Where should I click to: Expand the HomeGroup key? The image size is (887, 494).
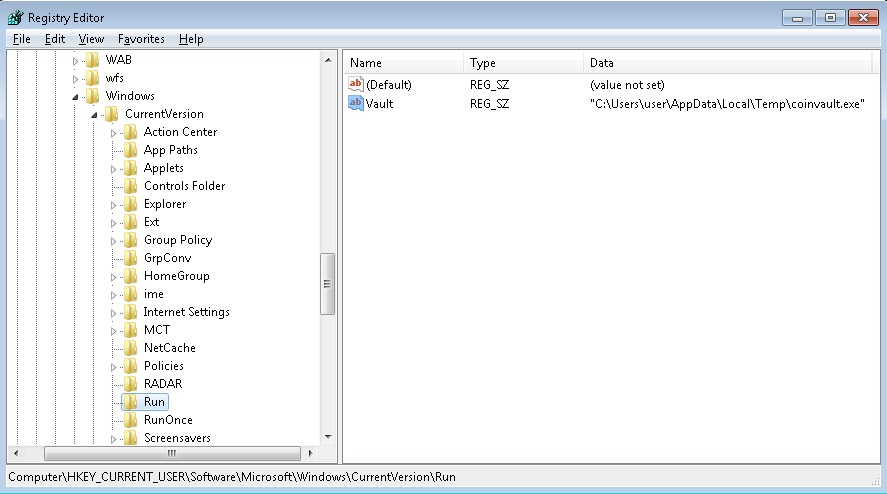pyautogui.click(x=114, y=277)
